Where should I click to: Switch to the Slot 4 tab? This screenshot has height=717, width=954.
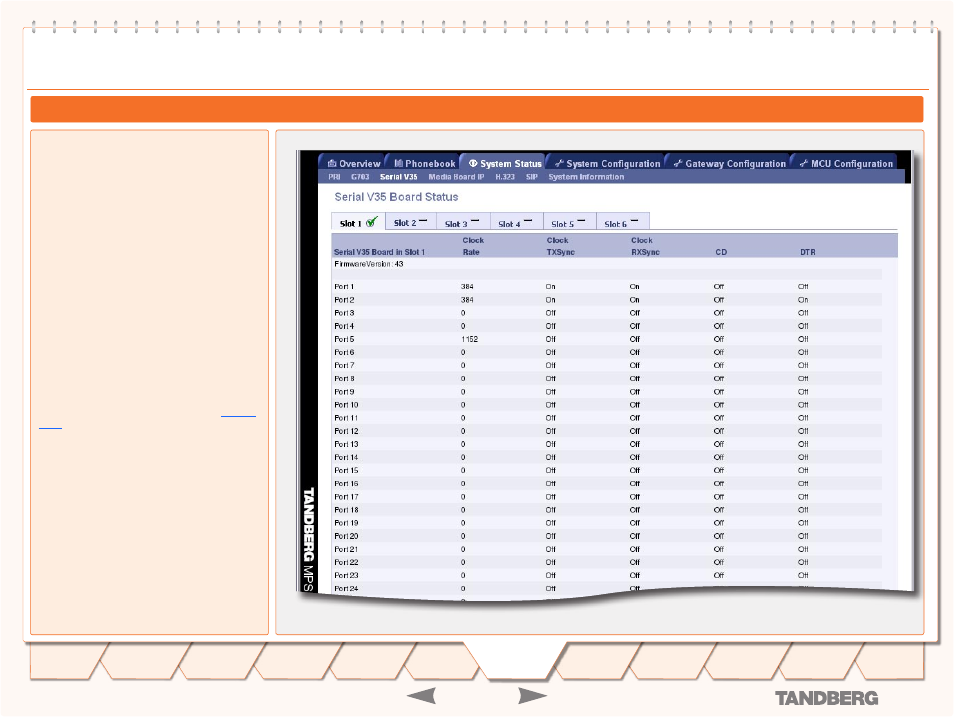(516, 222)
